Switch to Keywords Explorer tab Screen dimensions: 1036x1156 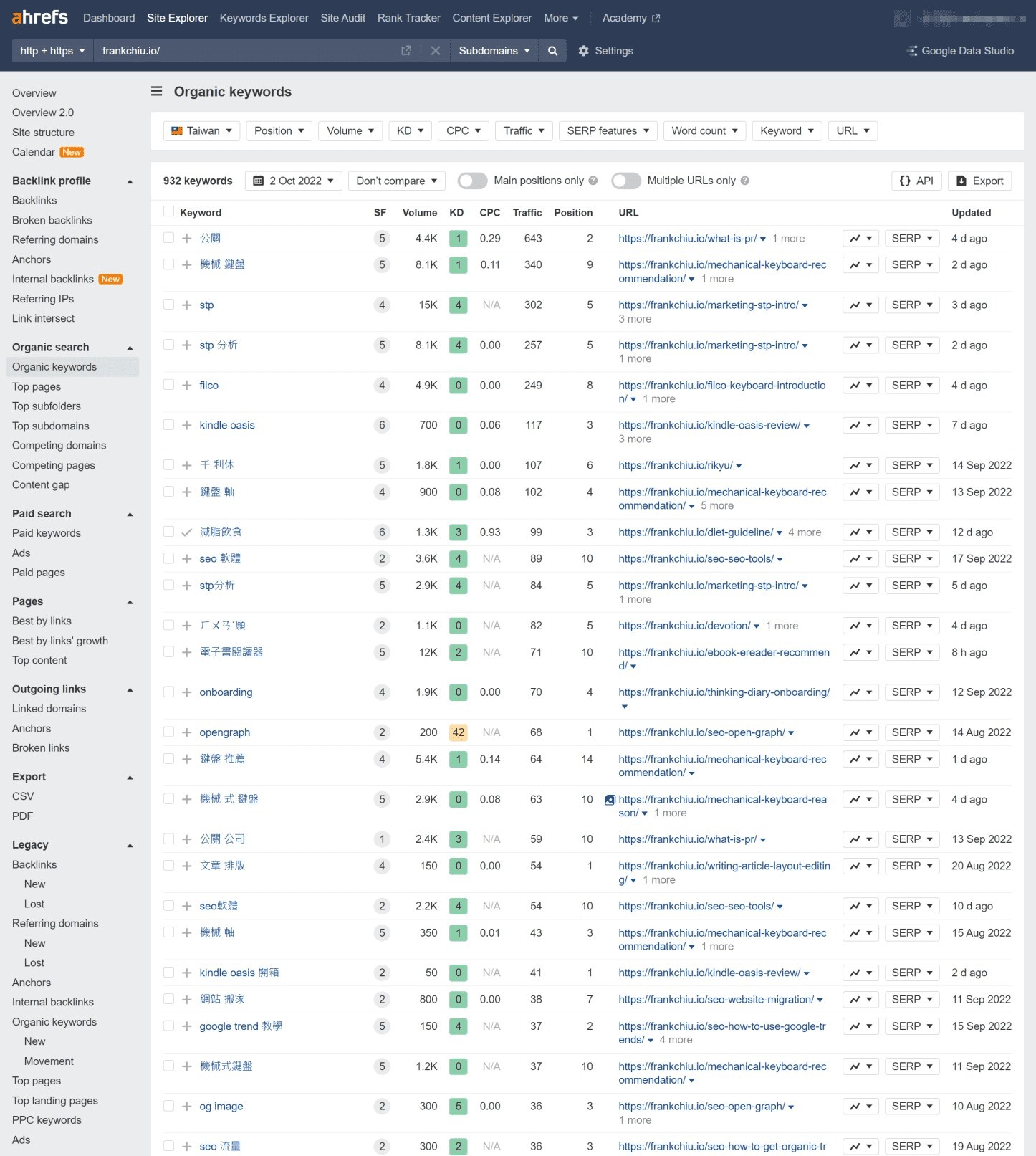click(x=264, y=18)
